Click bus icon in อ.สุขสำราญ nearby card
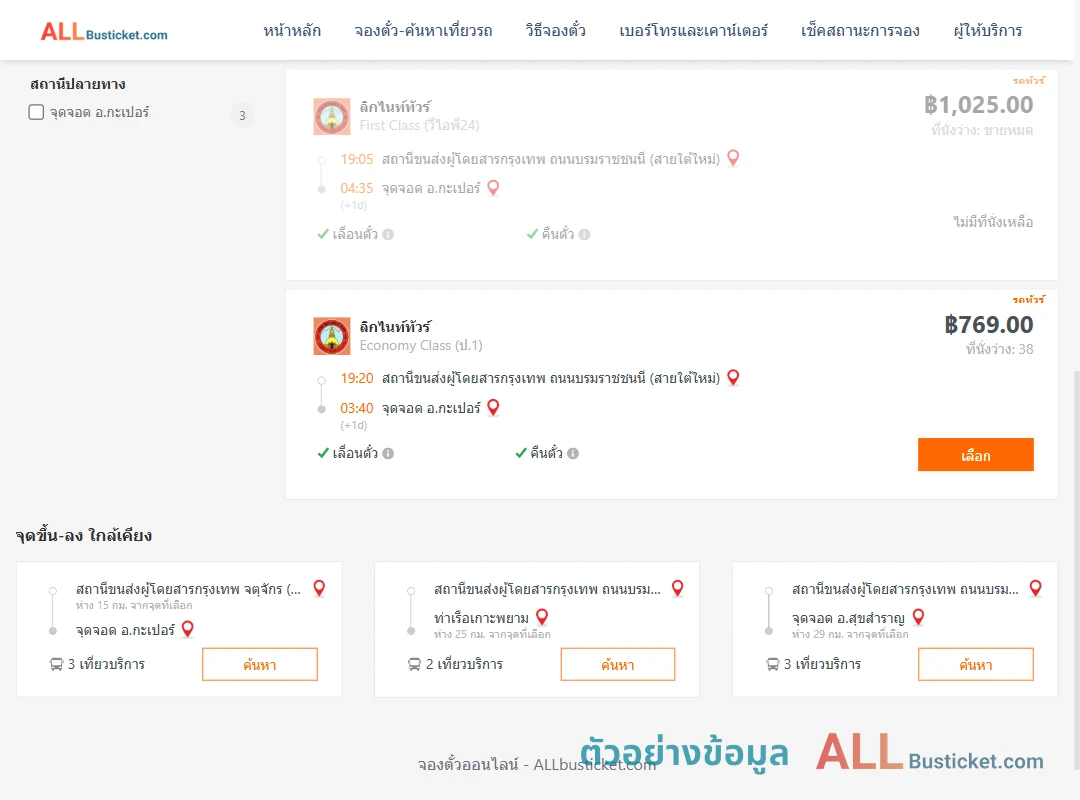Viewport: 1080px width, 800px height. point(772,664)
